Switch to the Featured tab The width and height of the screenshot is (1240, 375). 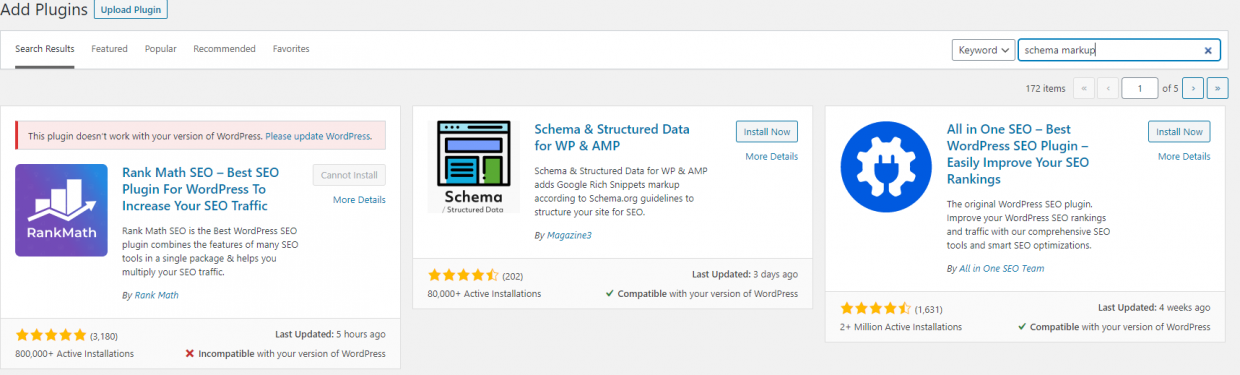[109, 49]
